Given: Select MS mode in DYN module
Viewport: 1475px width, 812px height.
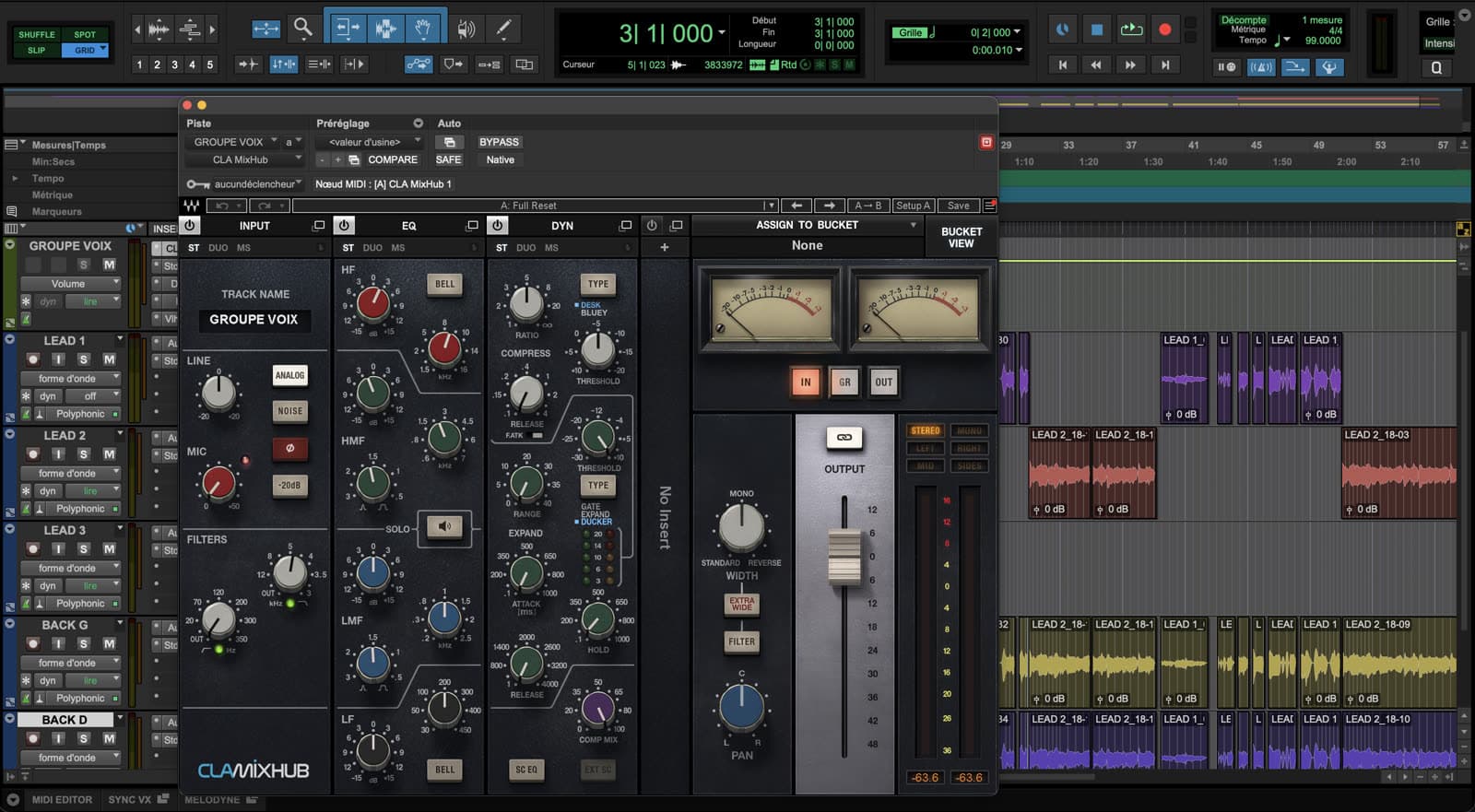Looking at the screenshot, I should (551, 248).
